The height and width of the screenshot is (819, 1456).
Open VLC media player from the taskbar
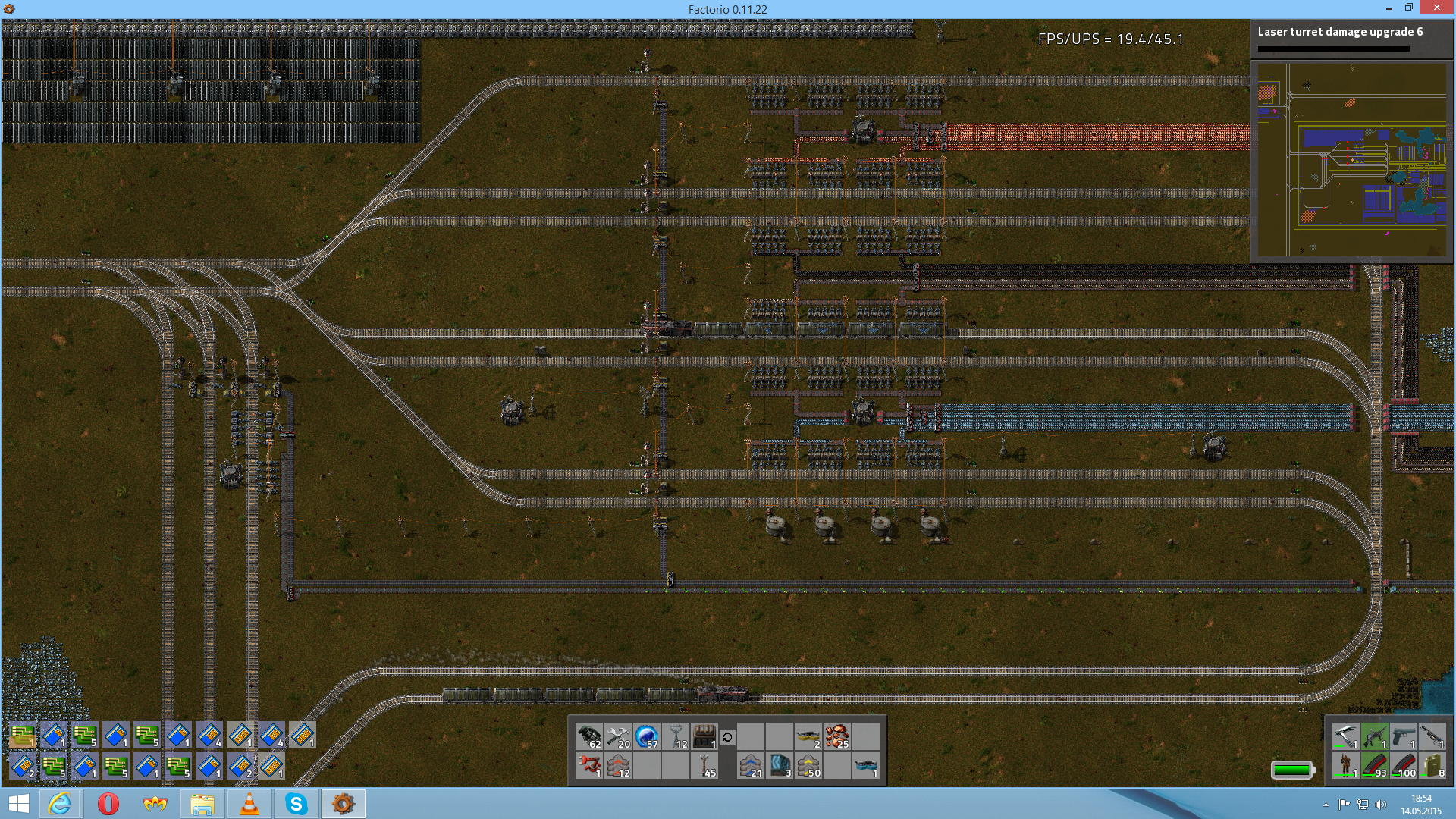tap(249, 804)
